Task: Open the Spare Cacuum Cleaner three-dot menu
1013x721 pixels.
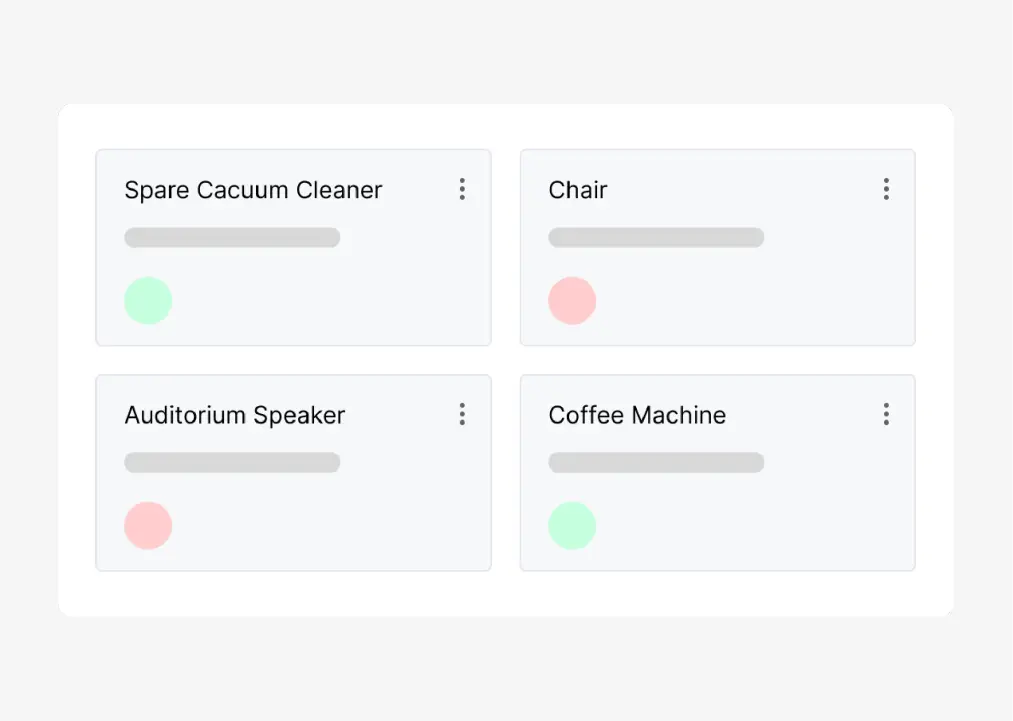Action: point(462,189)
